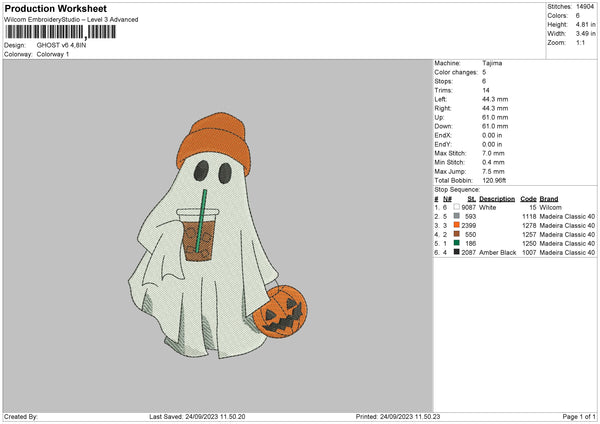Click the Max Jump value 7.5 mm

(493, 171)
